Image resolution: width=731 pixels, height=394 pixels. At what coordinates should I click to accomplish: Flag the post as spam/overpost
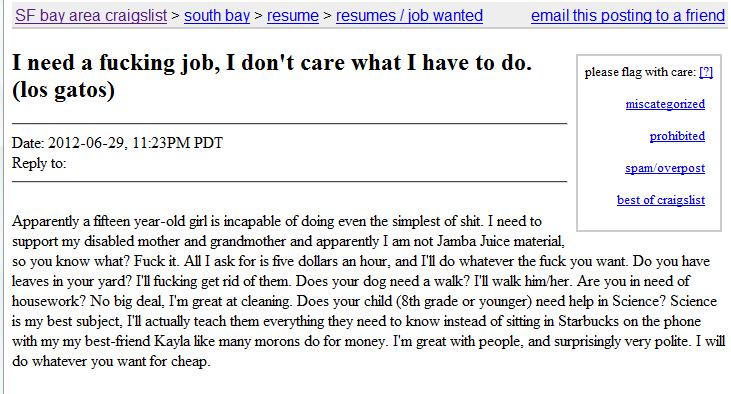[665, 168]
